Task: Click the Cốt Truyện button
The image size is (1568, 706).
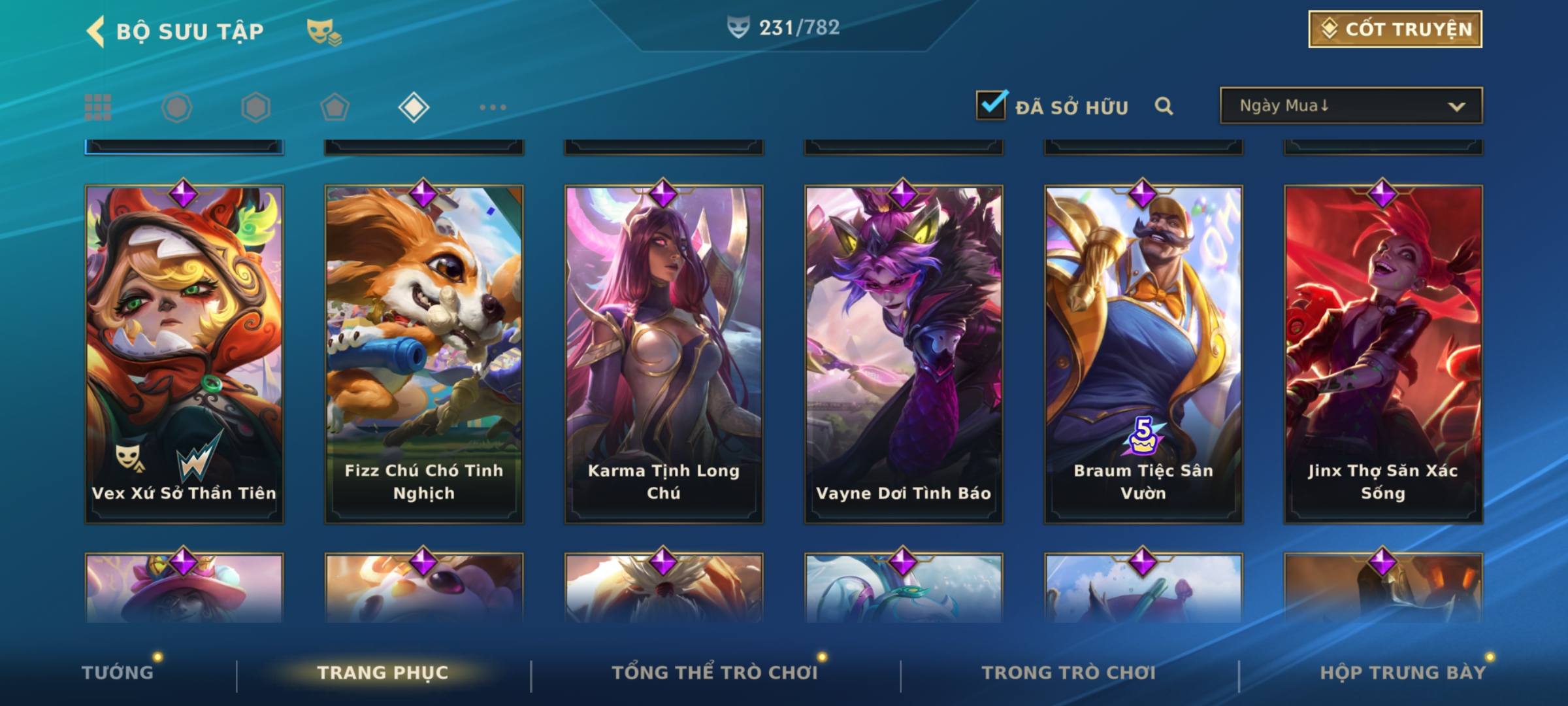Action: point(1395,29)
